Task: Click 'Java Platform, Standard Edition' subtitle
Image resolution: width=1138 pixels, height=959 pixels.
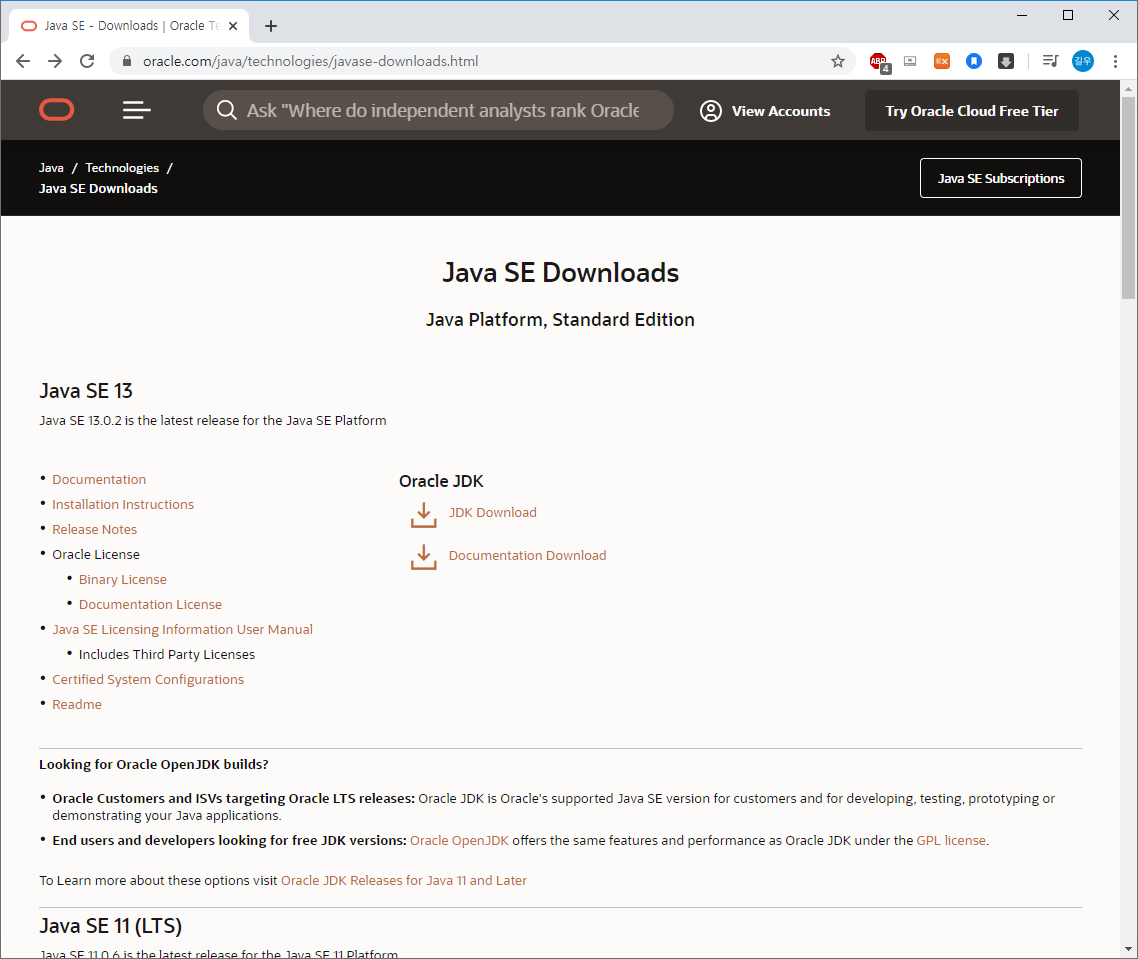Action: pos(560,320)
